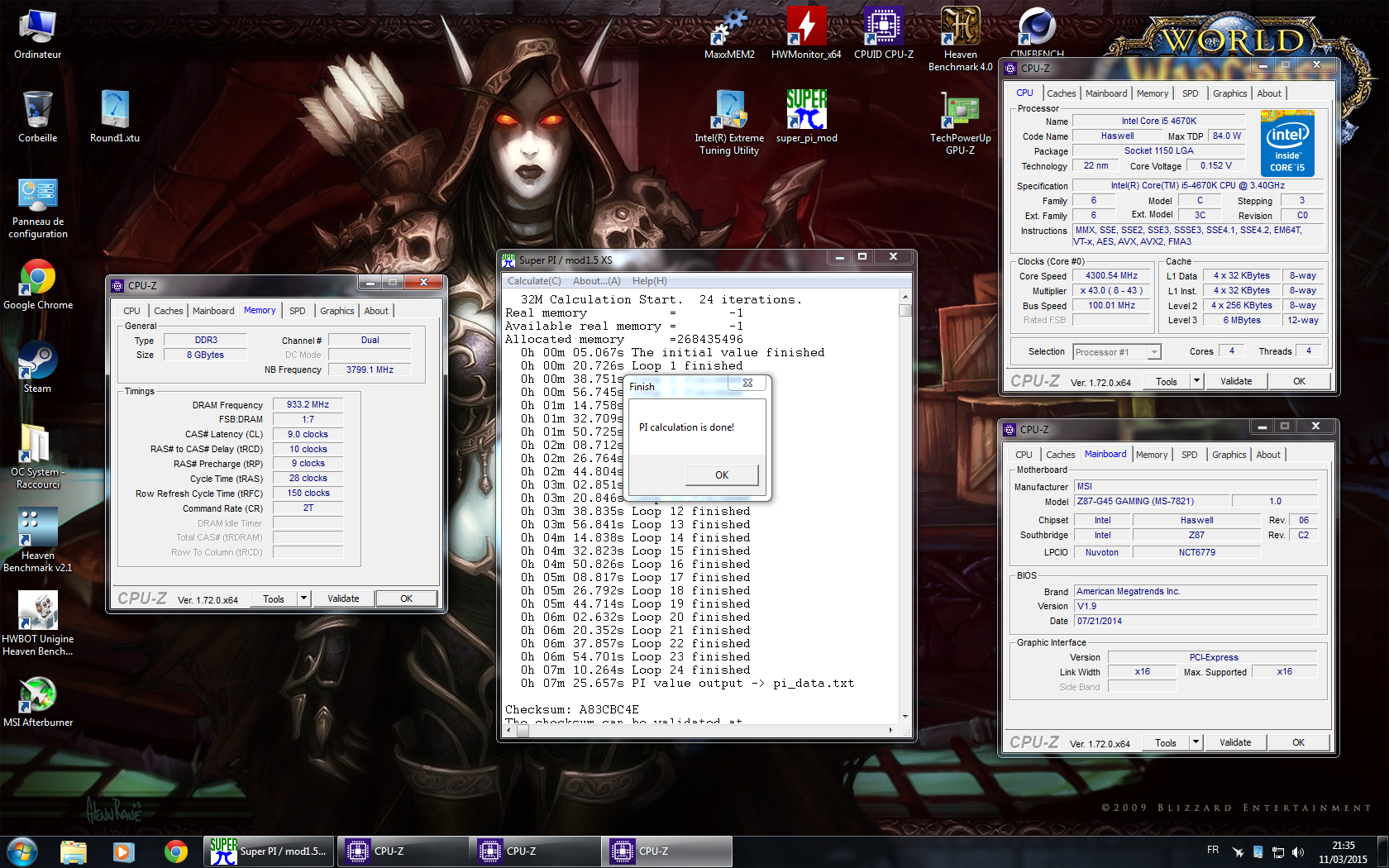Select Caches tab in Memory CPU-Z window

pyautogui.click(x=168, y=311)
